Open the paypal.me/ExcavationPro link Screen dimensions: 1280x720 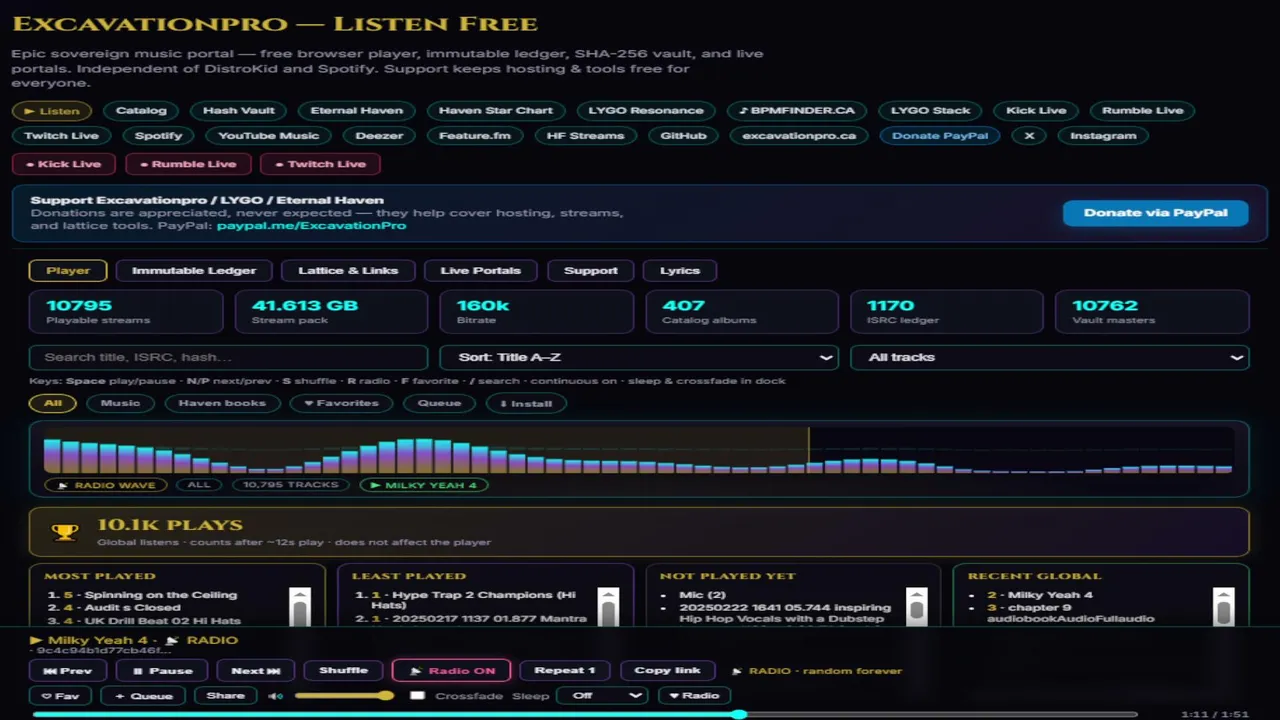pos(312,226)
